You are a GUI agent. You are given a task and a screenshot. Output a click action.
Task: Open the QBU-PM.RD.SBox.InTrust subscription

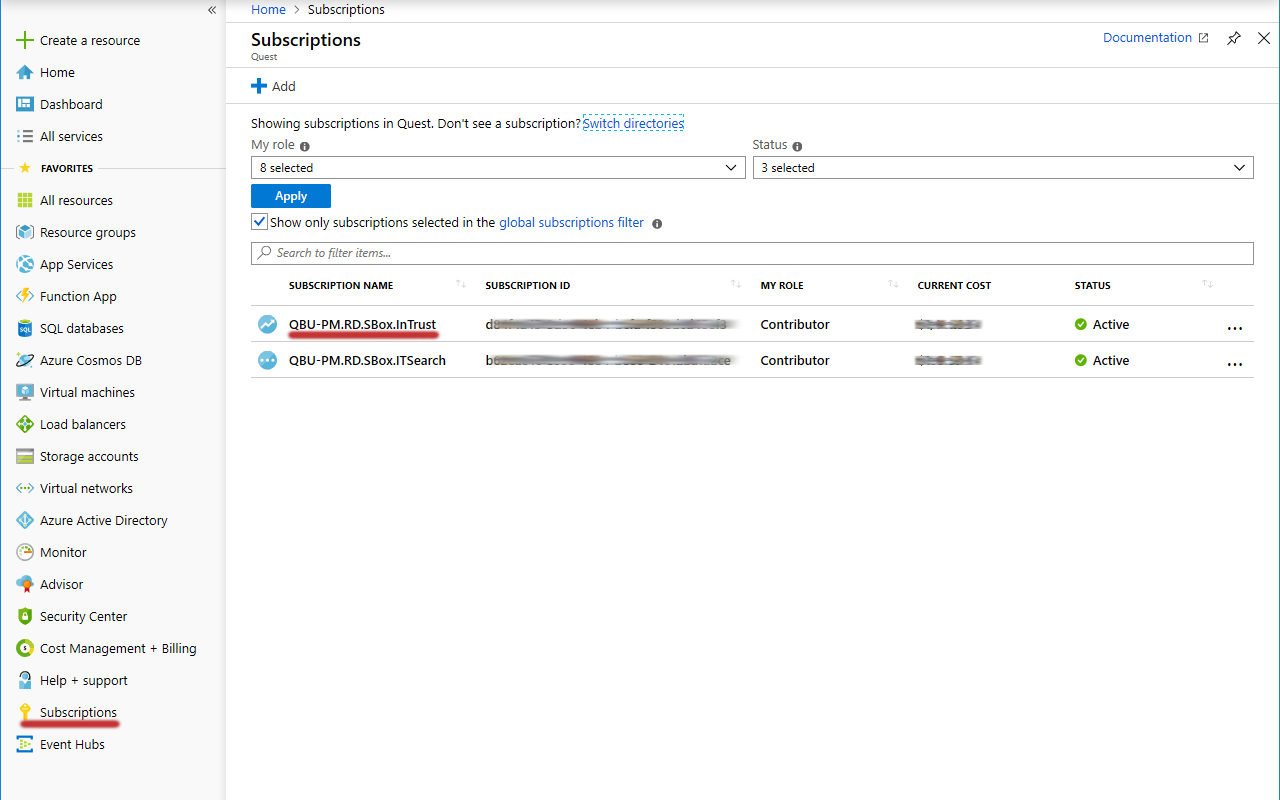(362, 324)
